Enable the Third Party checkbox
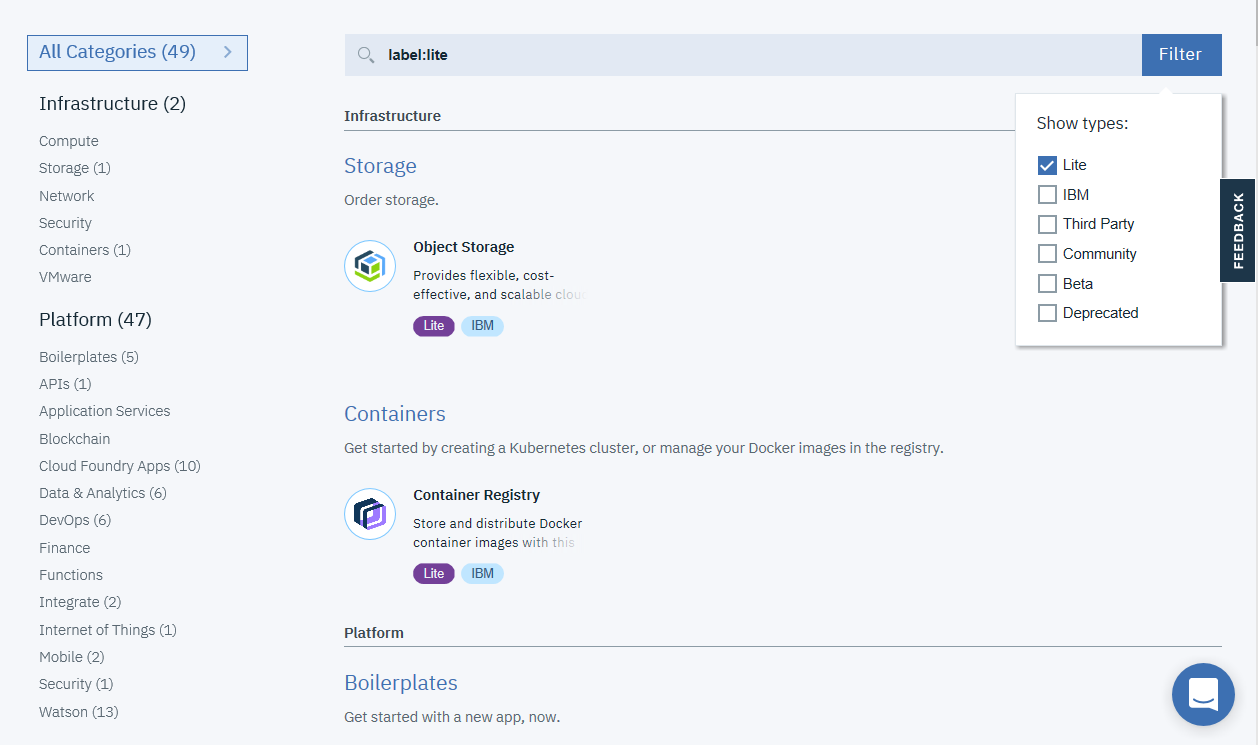Viewport: 1258px width, 745px height. click(x=1047, y=224)
